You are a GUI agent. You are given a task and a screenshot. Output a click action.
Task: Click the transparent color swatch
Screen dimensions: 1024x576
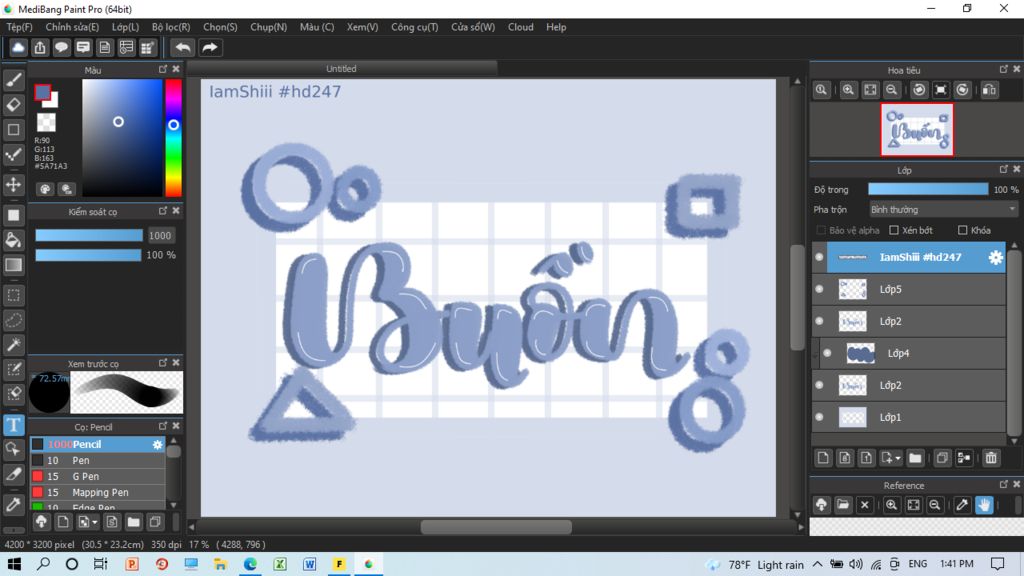[46, 121]
